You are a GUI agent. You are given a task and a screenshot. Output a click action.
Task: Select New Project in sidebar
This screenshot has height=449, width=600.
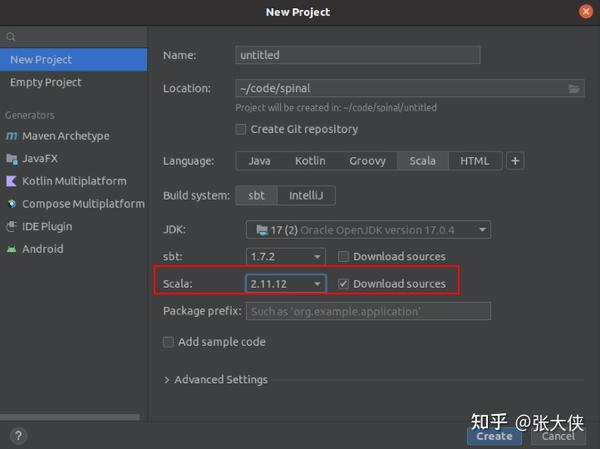[73, 60]
